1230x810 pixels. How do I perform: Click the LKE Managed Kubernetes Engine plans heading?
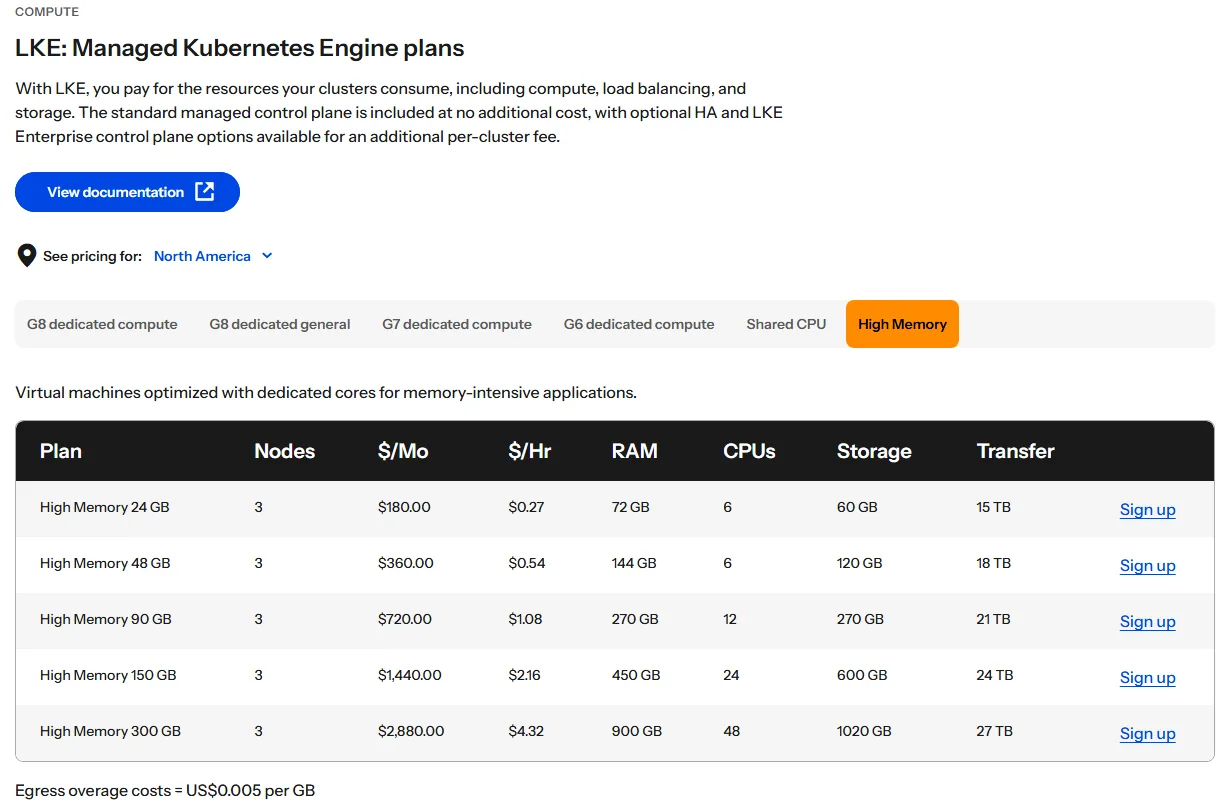pos(240,47)
